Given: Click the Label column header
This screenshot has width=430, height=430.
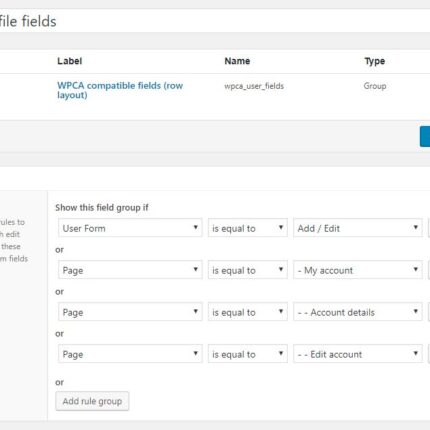Looking at the screenshot, I should click(x=69, y=61).
